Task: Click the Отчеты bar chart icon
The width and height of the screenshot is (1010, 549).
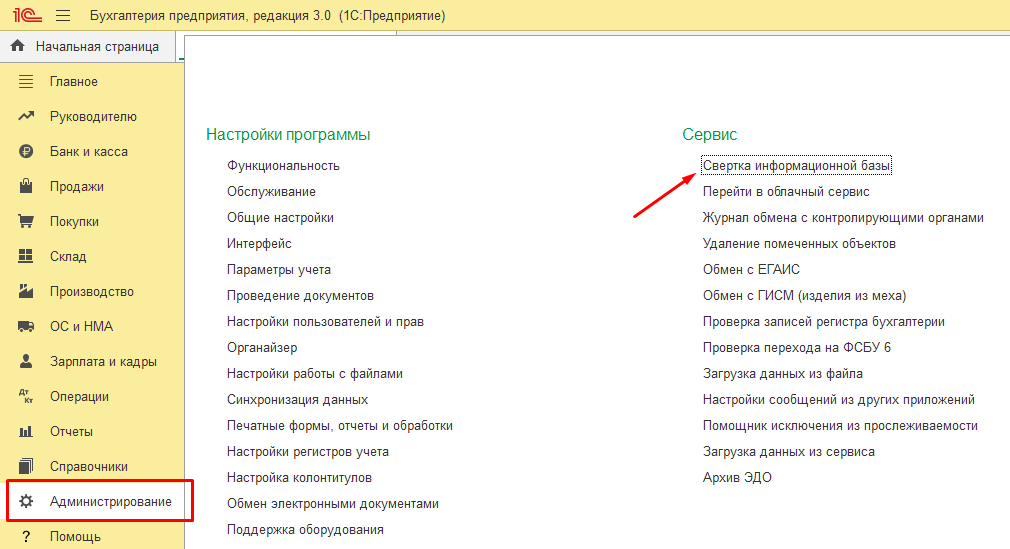Action: (x=26, y=432)
